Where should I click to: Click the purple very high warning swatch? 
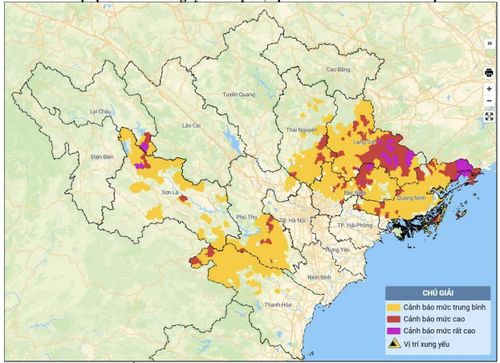click(x=393, y=331)
